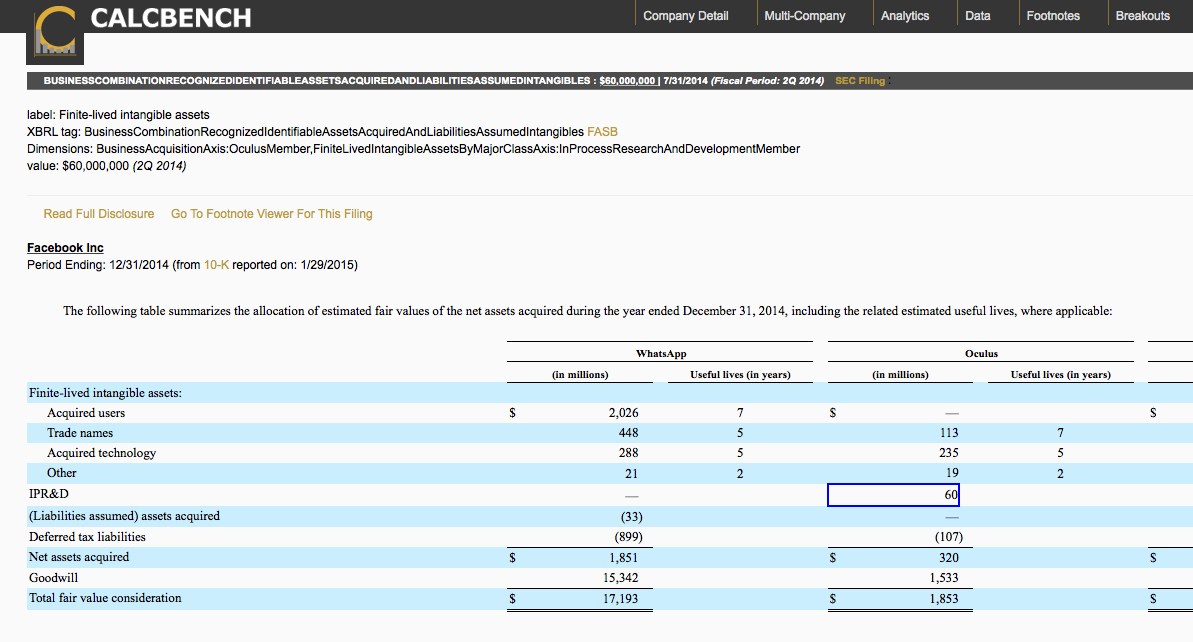Click the Oculus Goodwill value 1,533
The height and width of the screenshot is (642, 1193).
point(943,578)
